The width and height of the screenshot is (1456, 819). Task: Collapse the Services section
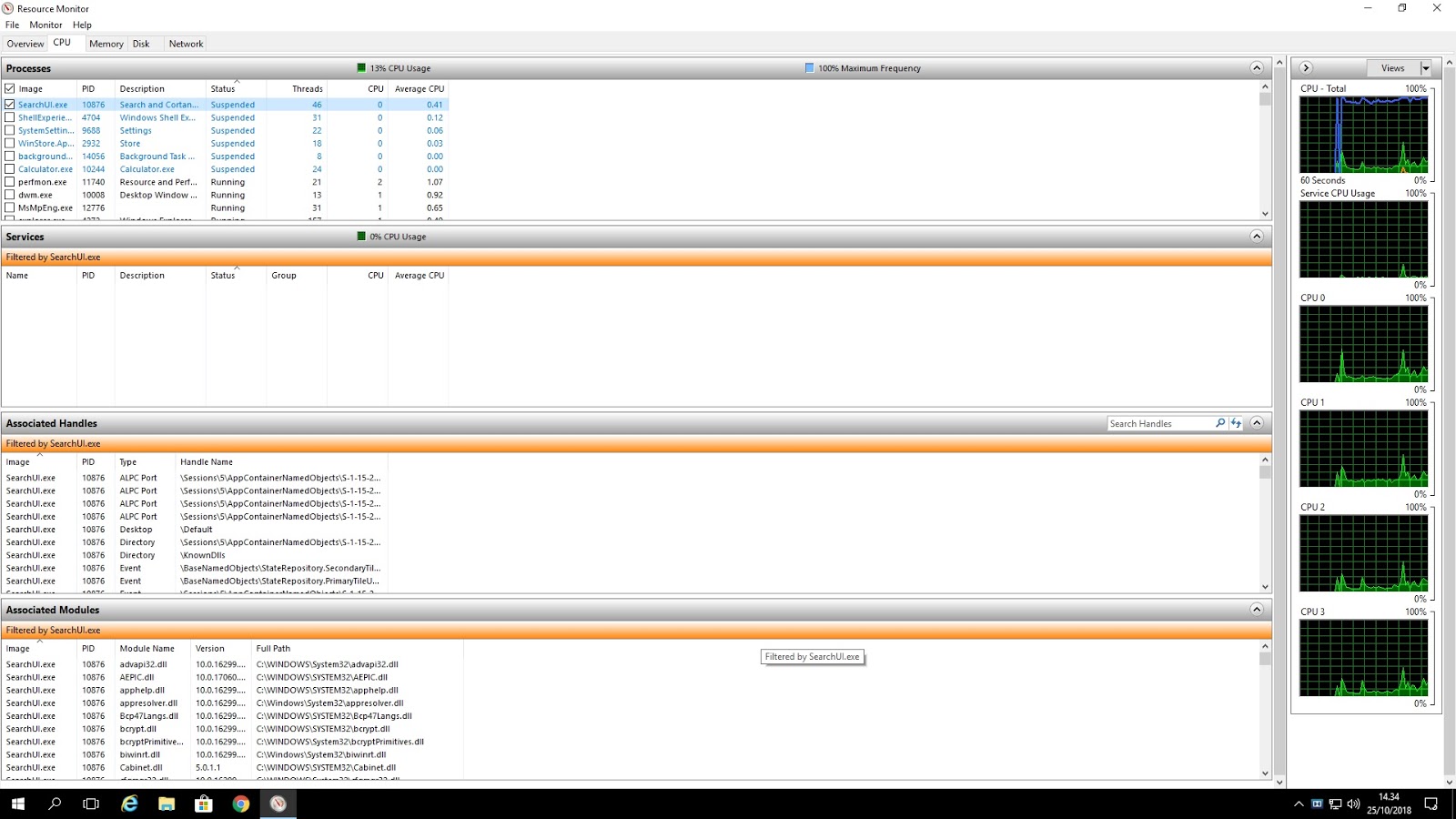point(1257,237)
